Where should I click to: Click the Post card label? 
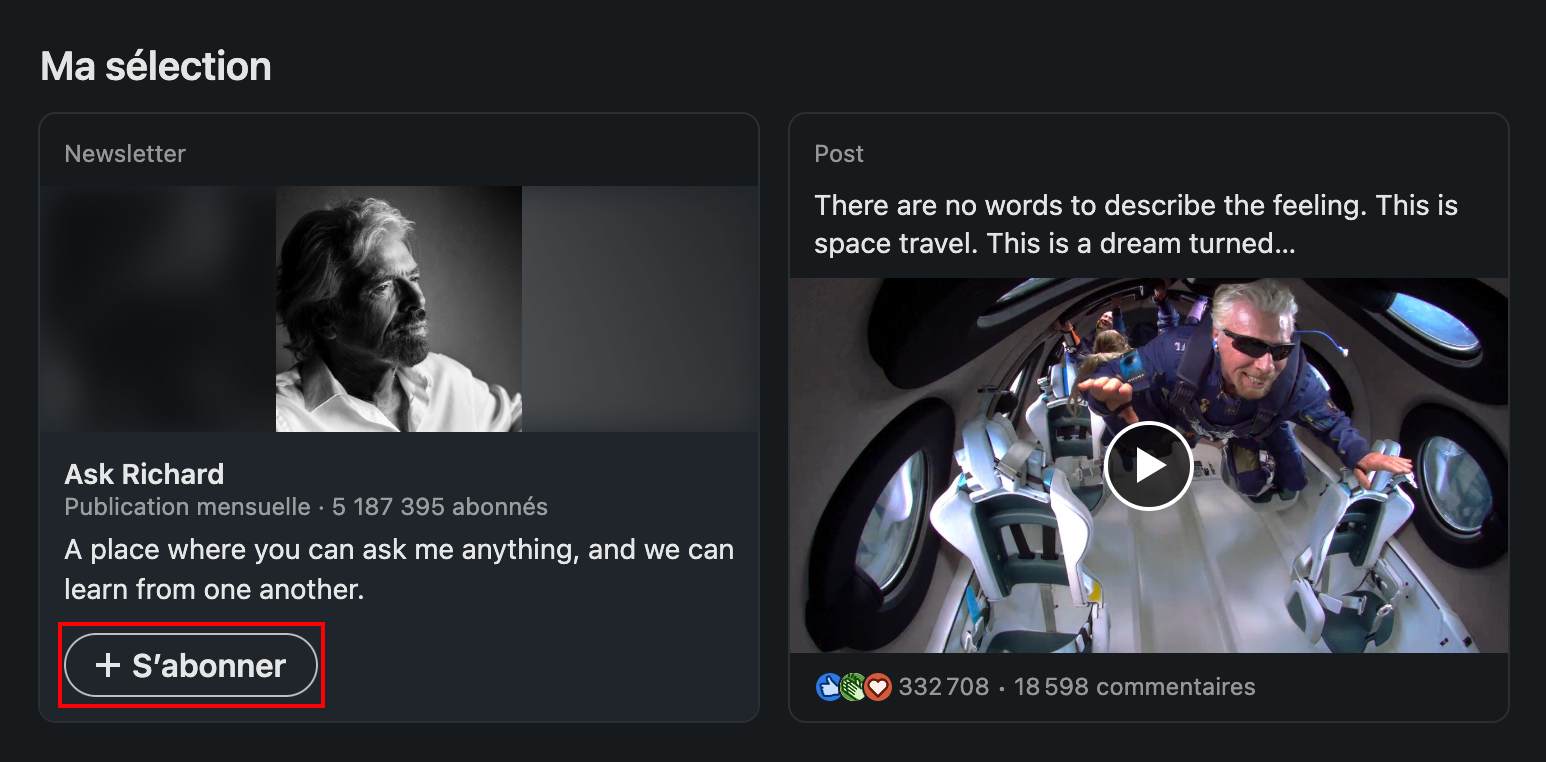tap(839, 154)
